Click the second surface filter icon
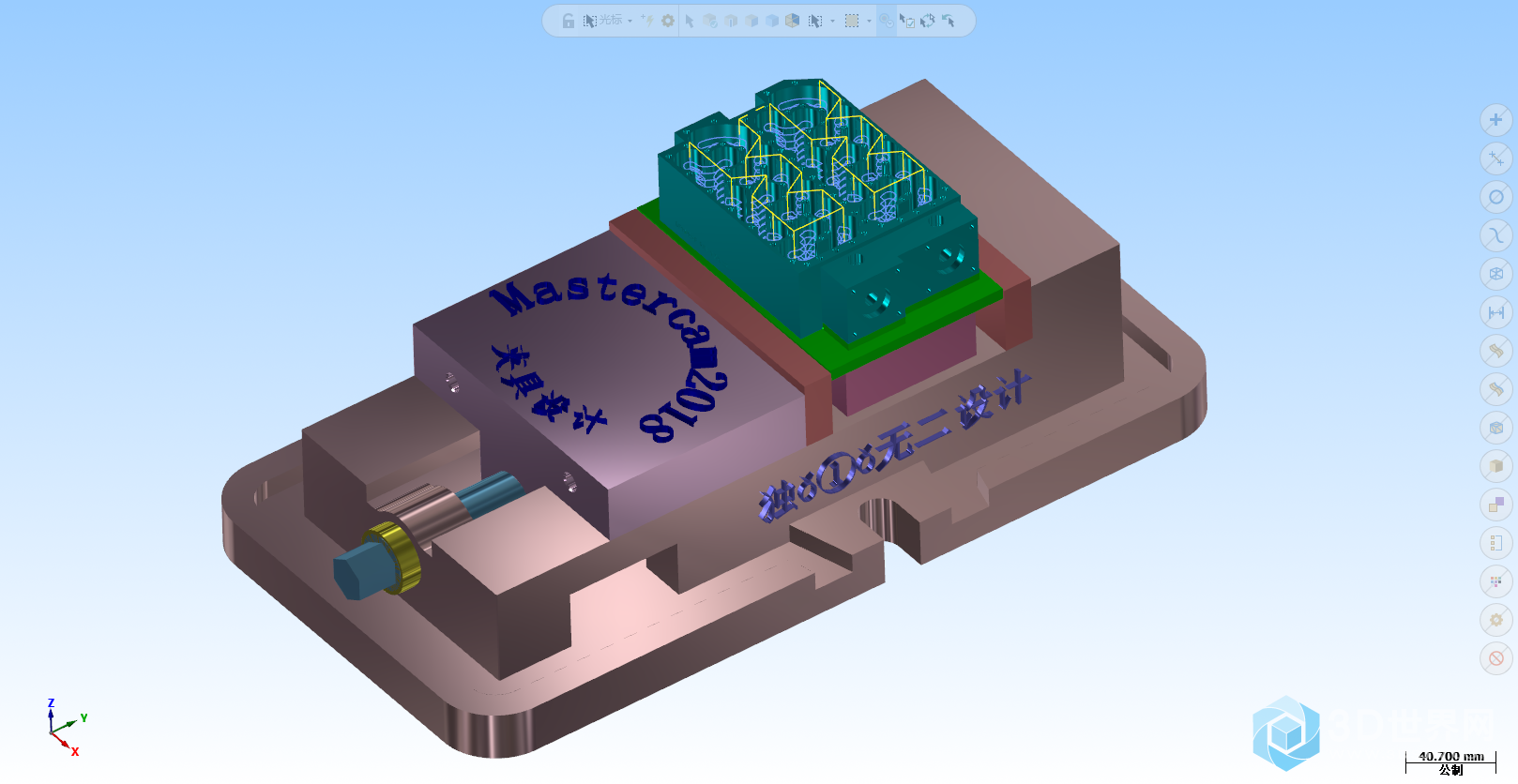The height and width of the screenshot is (784, 1518). click(x=1496, y=389)
